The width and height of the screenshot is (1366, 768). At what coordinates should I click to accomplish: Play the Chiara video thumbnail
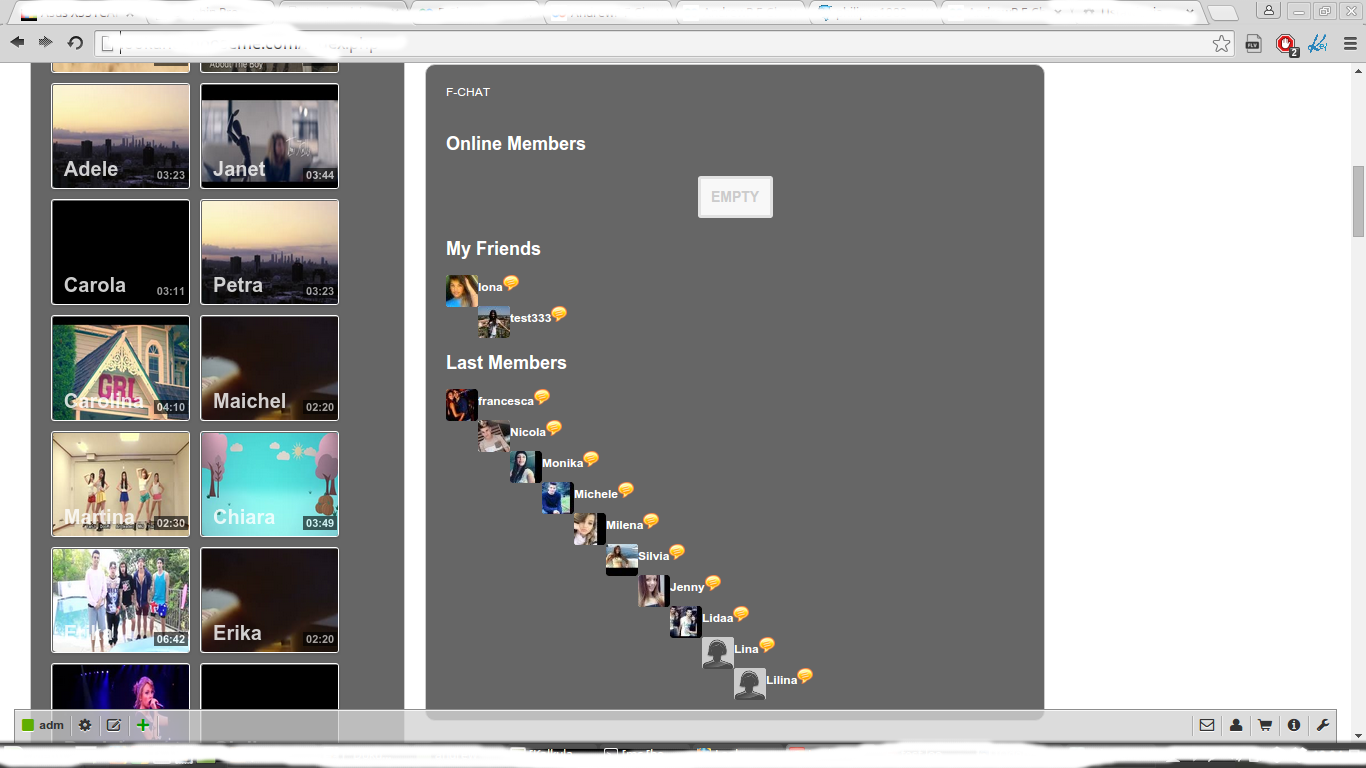(x=270, y=484)
